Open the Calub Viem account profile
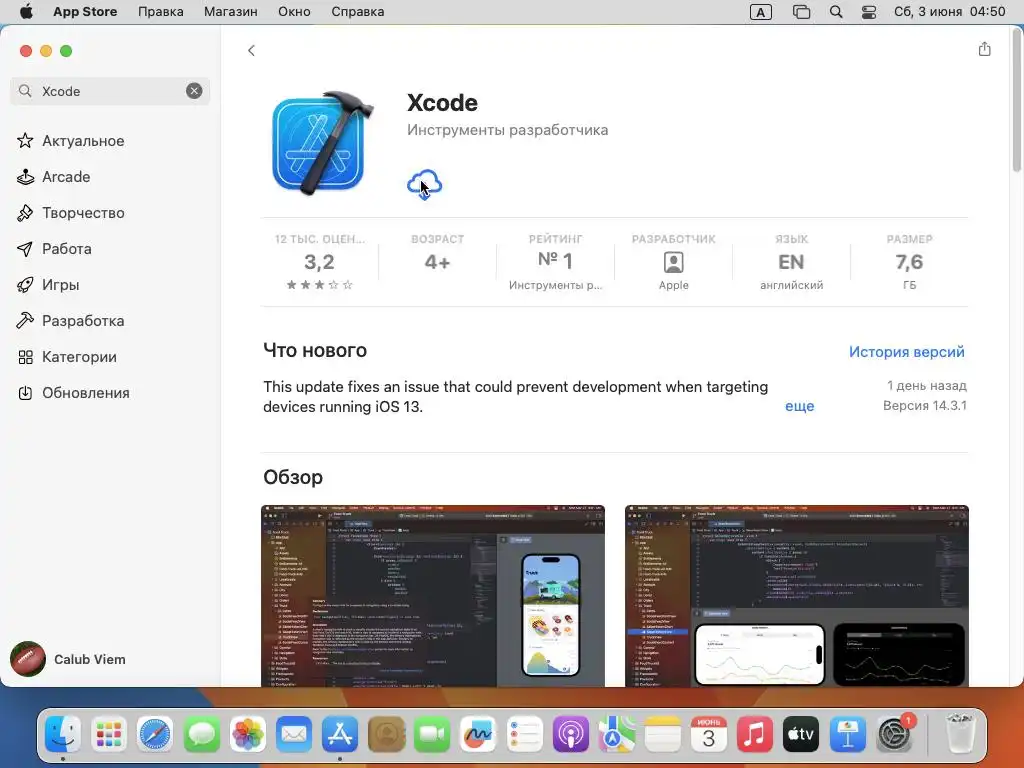The height and width of the screenshot is (768, 1024). click(68, 659)
